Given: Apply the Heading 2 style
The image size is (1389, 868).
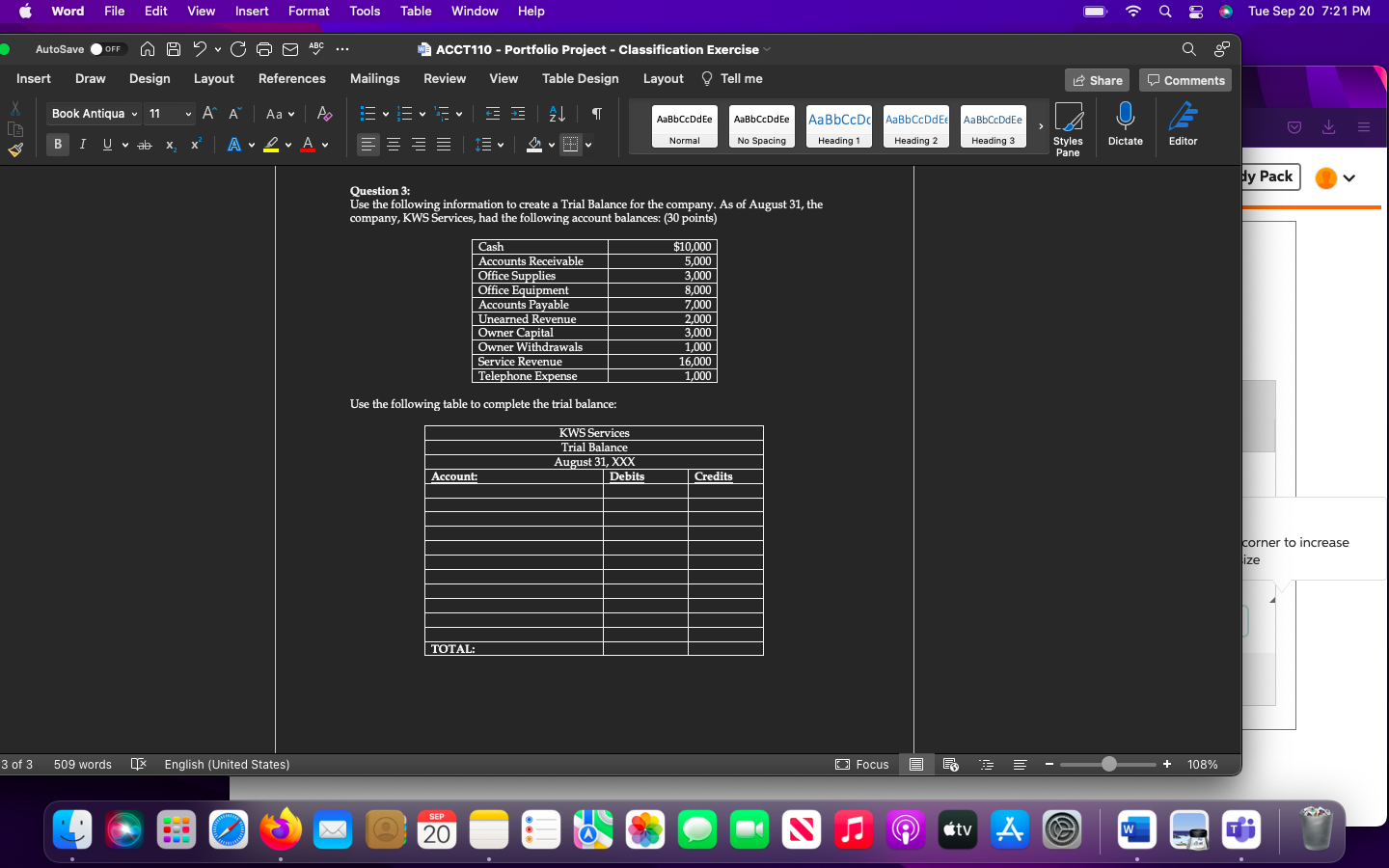Looking at the screenshot, I should 916,126.
